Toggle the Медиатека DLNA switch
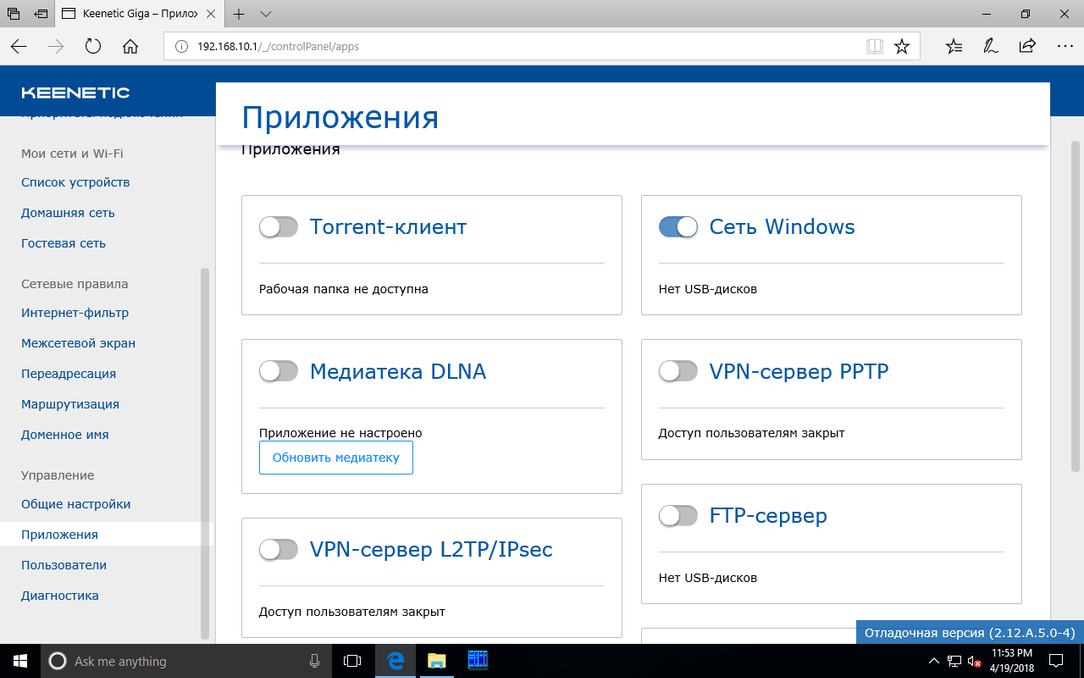The image size is (1084, 678). tap(279, 371)
